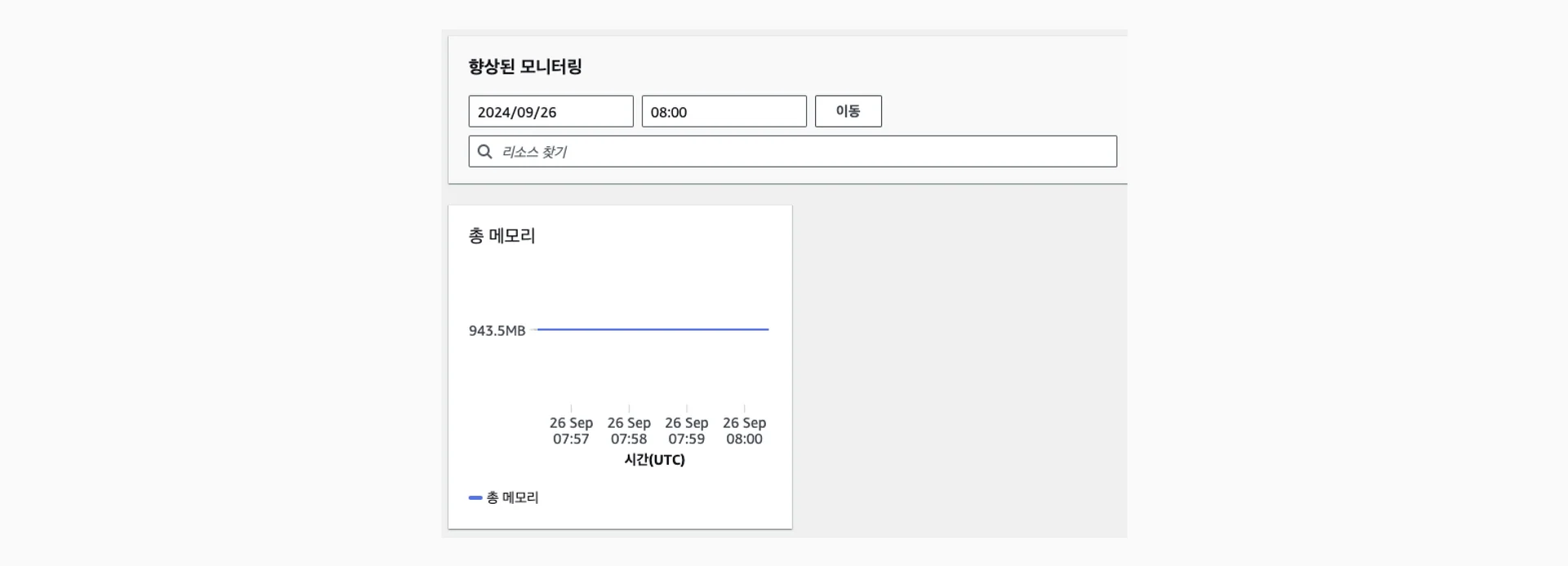
Task: Click the 26 Sep 07:57 axis label
Action: [x=571, y=430]
